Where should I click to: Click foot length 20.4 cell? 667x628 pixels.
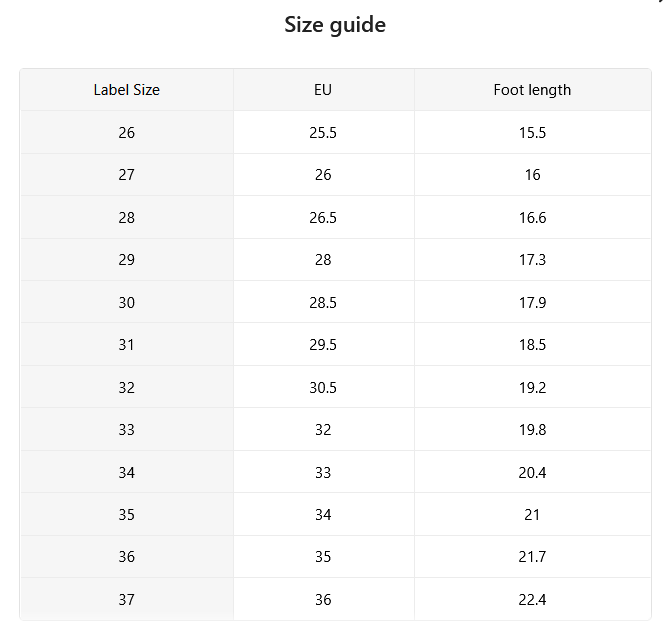[533, 472]
